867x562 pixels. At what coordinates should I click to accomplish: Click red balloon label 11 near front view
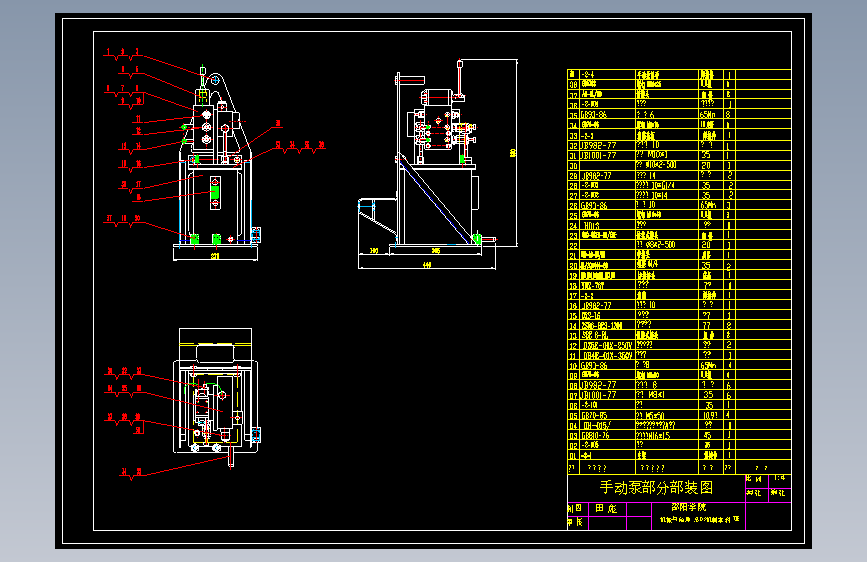139,119
